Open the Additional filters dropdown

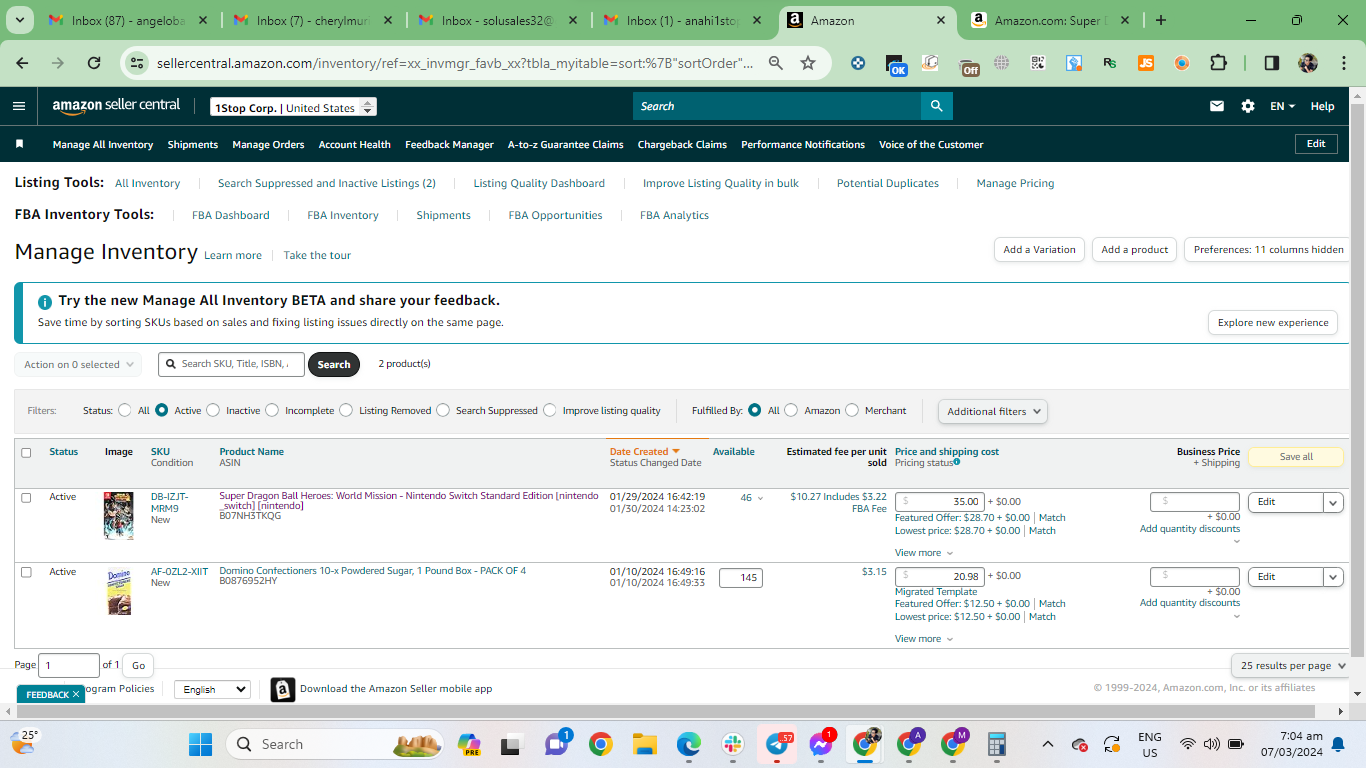pyautogui.click(x=993, y=411)
